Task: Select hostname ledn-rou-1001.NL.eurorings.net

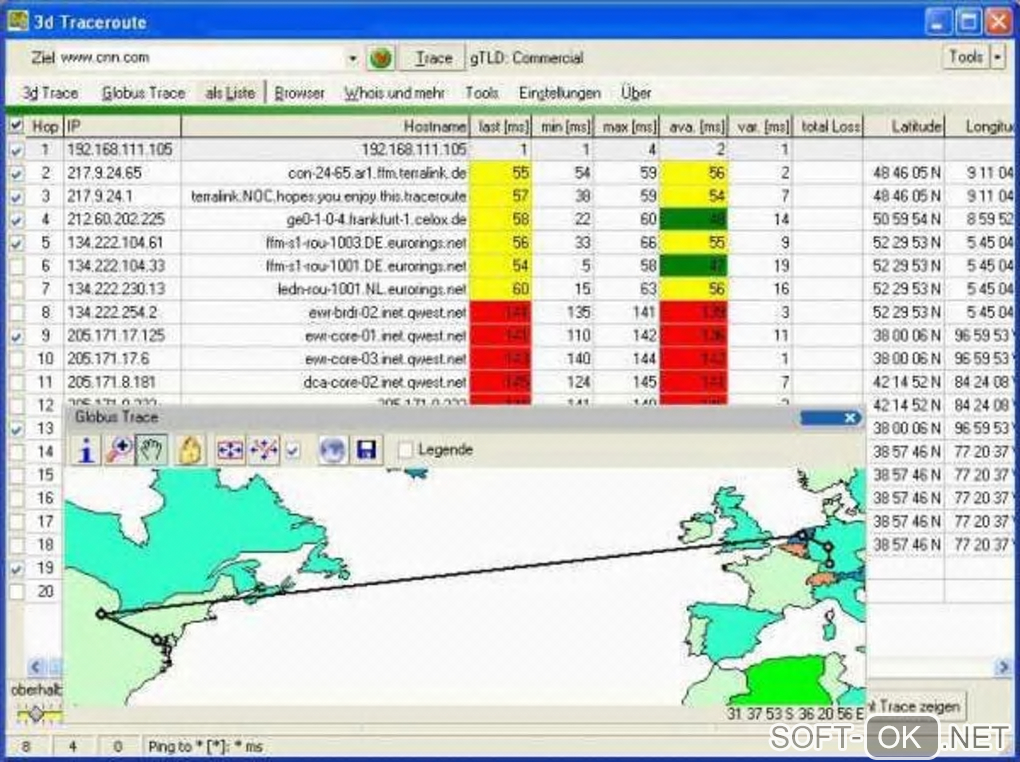Action: click(371, 289)
